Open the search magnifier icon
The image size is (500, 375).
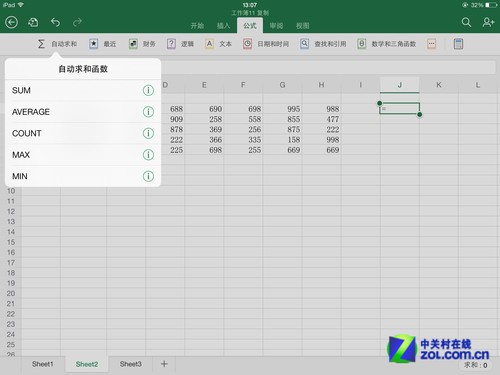(466, 22)
